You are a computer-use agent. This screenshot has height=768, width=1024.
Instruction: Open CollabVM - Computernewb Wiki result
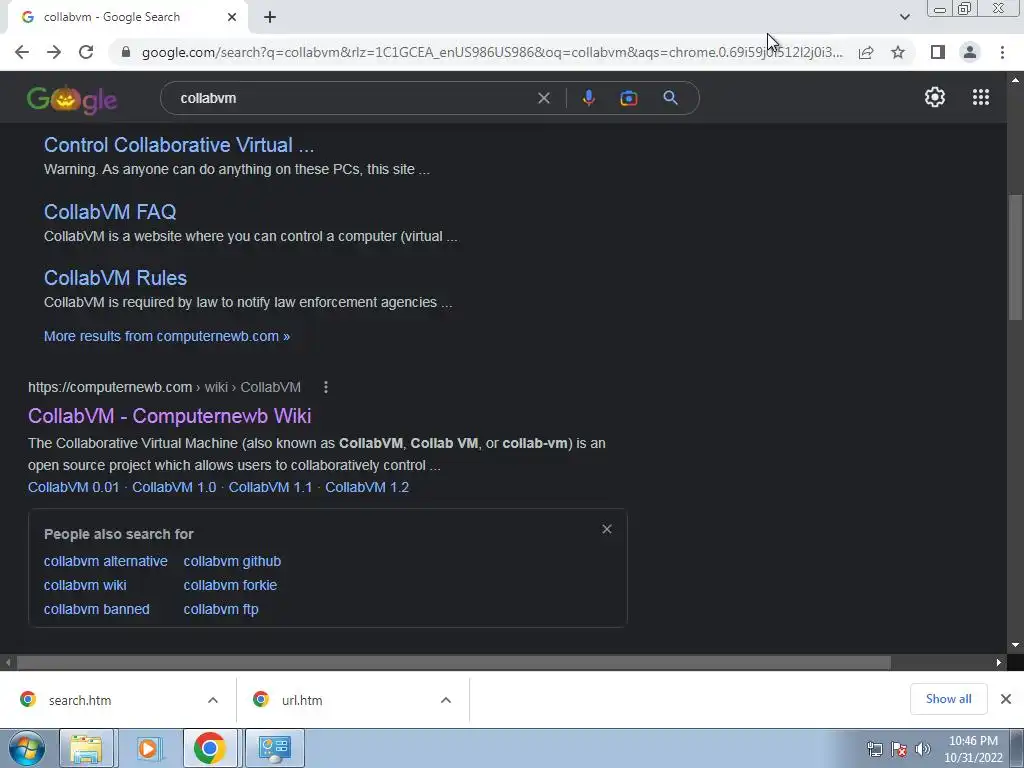pos(170,416)
